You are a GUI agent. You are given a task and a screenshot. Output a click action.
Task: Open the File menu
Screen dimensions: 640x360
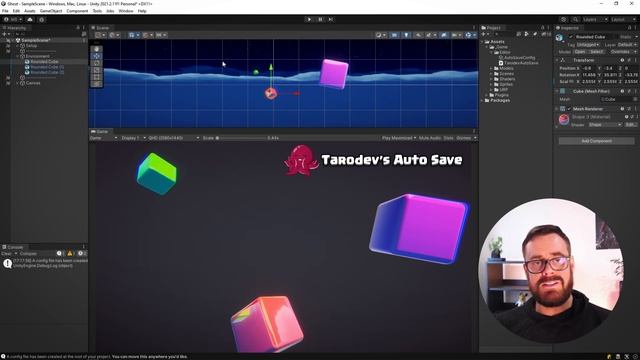point(5,11)
